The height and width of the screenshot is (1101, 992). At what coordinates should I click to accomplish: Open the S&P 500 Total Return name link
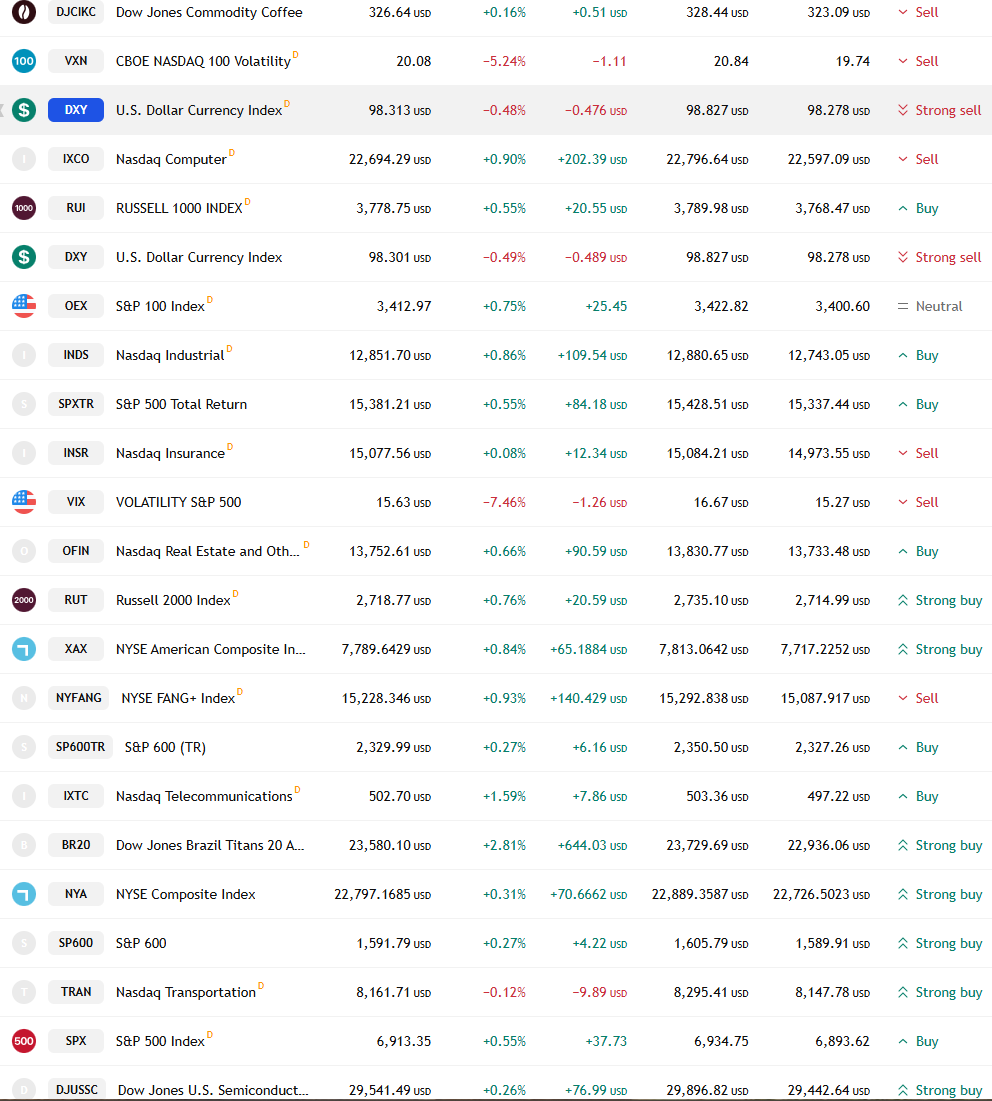181,404
